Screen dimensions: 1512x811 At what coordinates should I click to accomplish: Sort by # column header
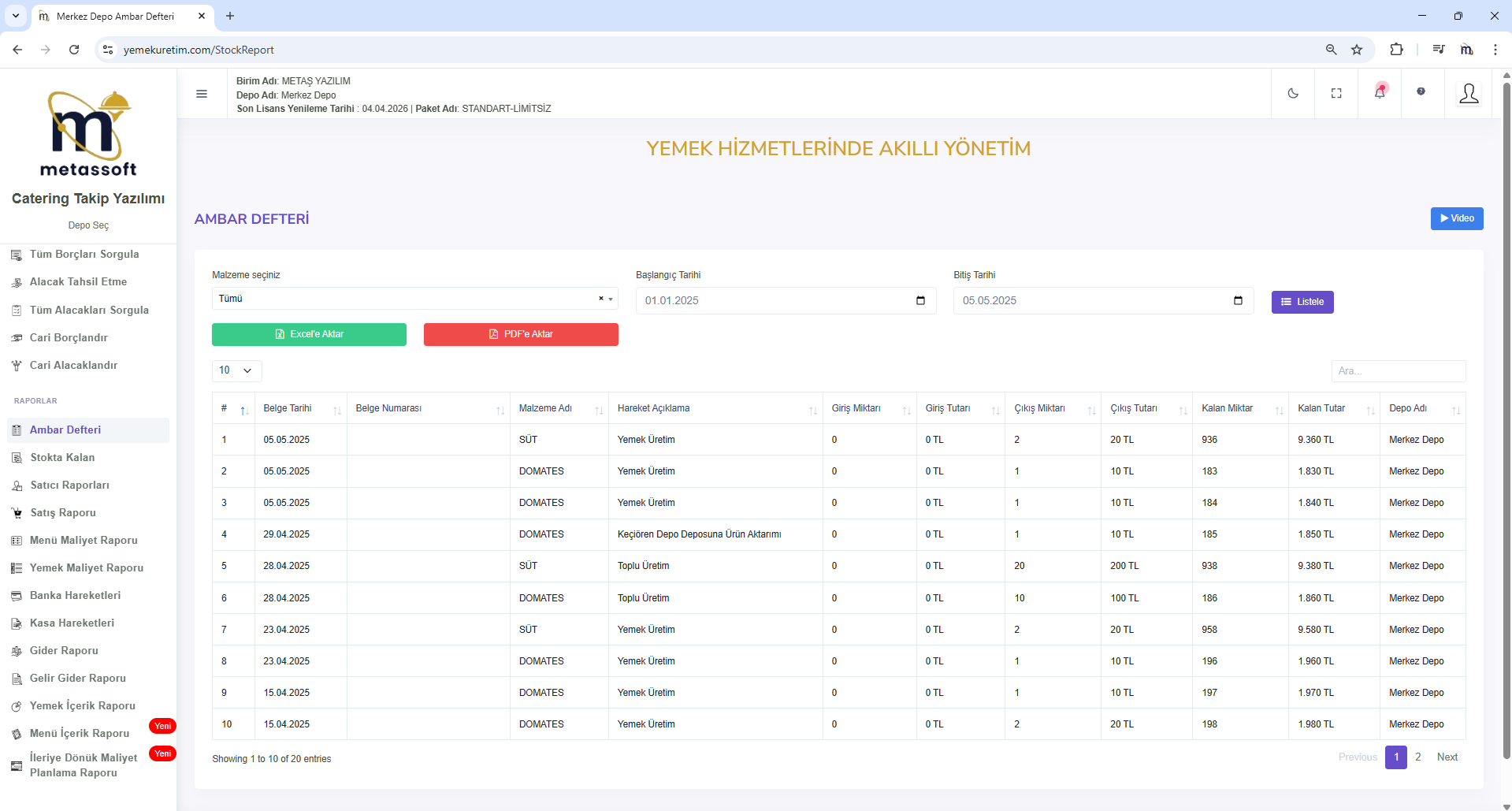pos(233,408)
